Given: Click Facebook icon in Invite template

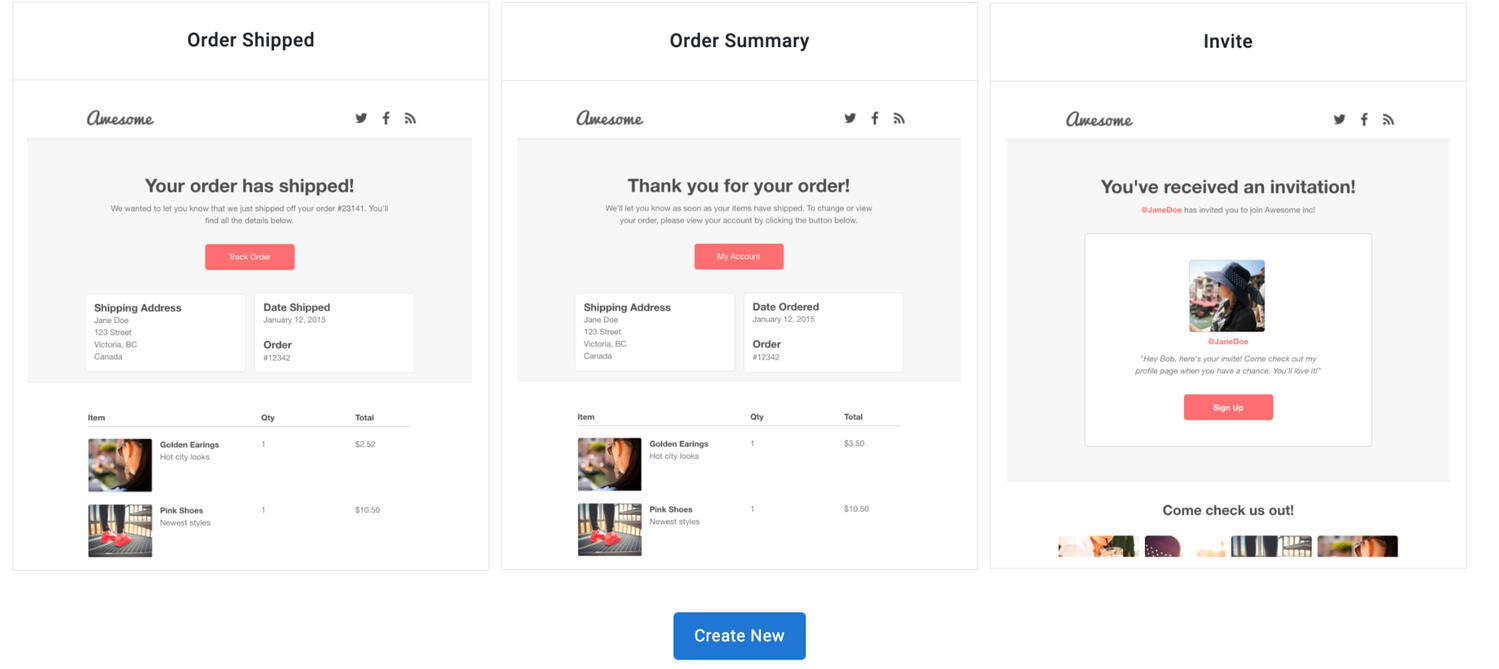Looking at the screenshot, I should tap(1364, 119).
